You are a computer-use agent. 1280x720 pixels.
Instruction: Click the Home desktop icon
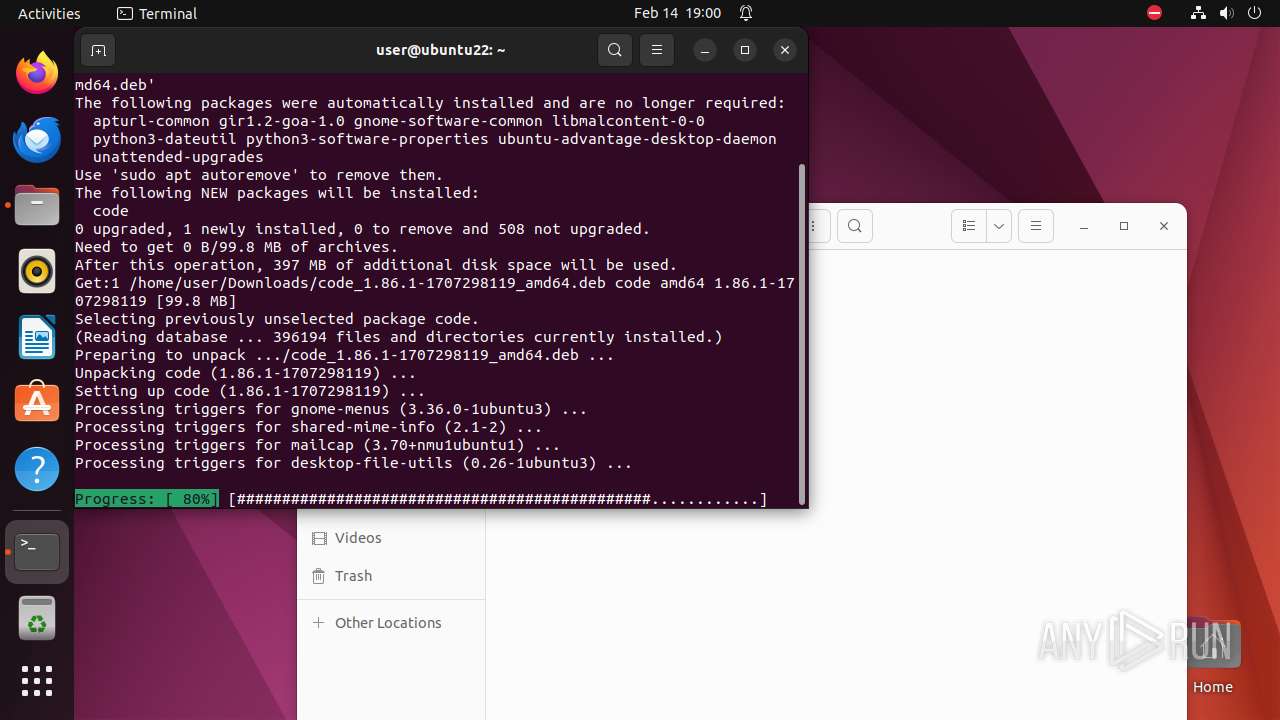(1213, 657)
